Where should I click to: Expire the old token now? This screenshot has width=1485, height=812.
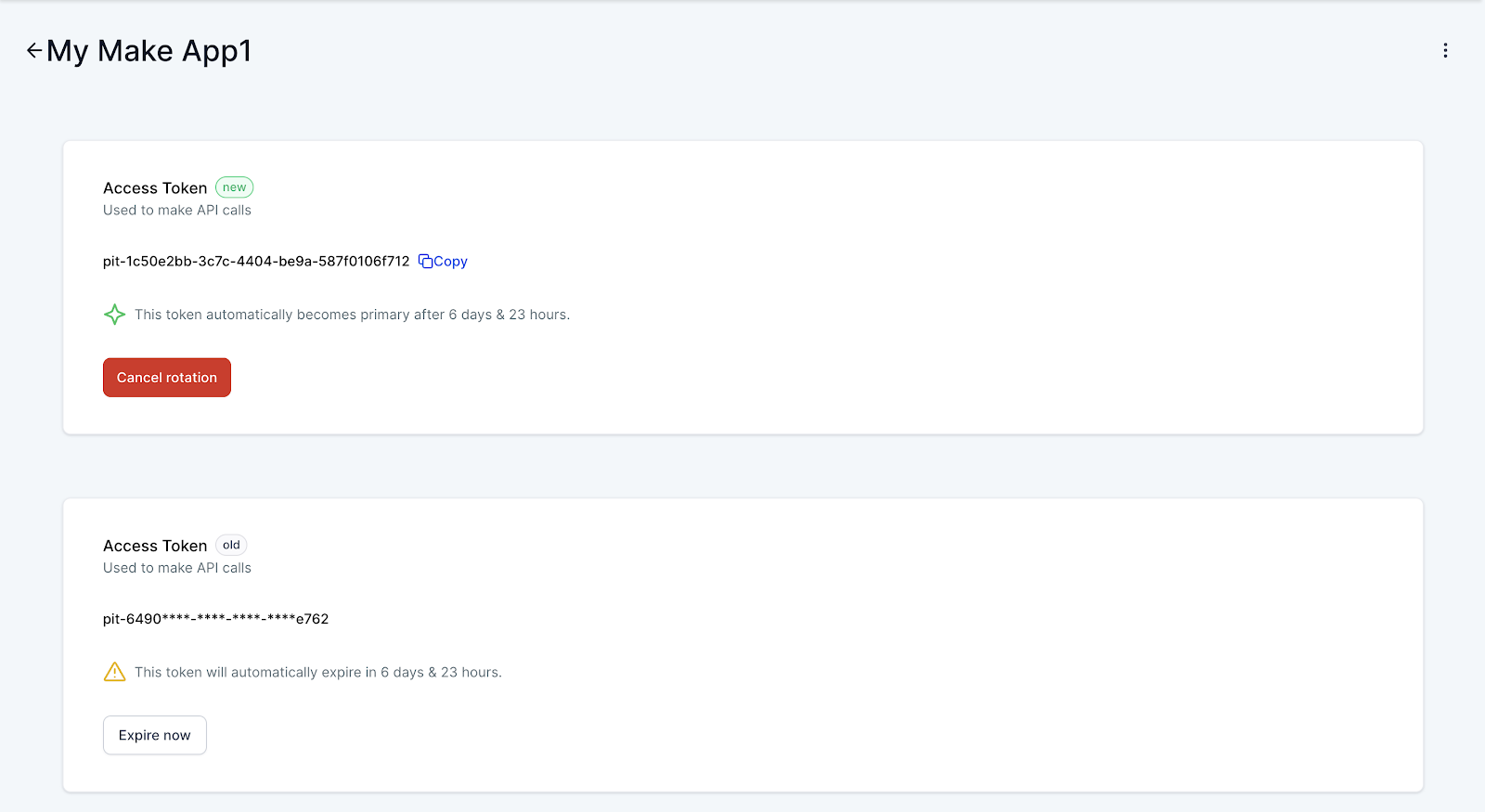155,735
